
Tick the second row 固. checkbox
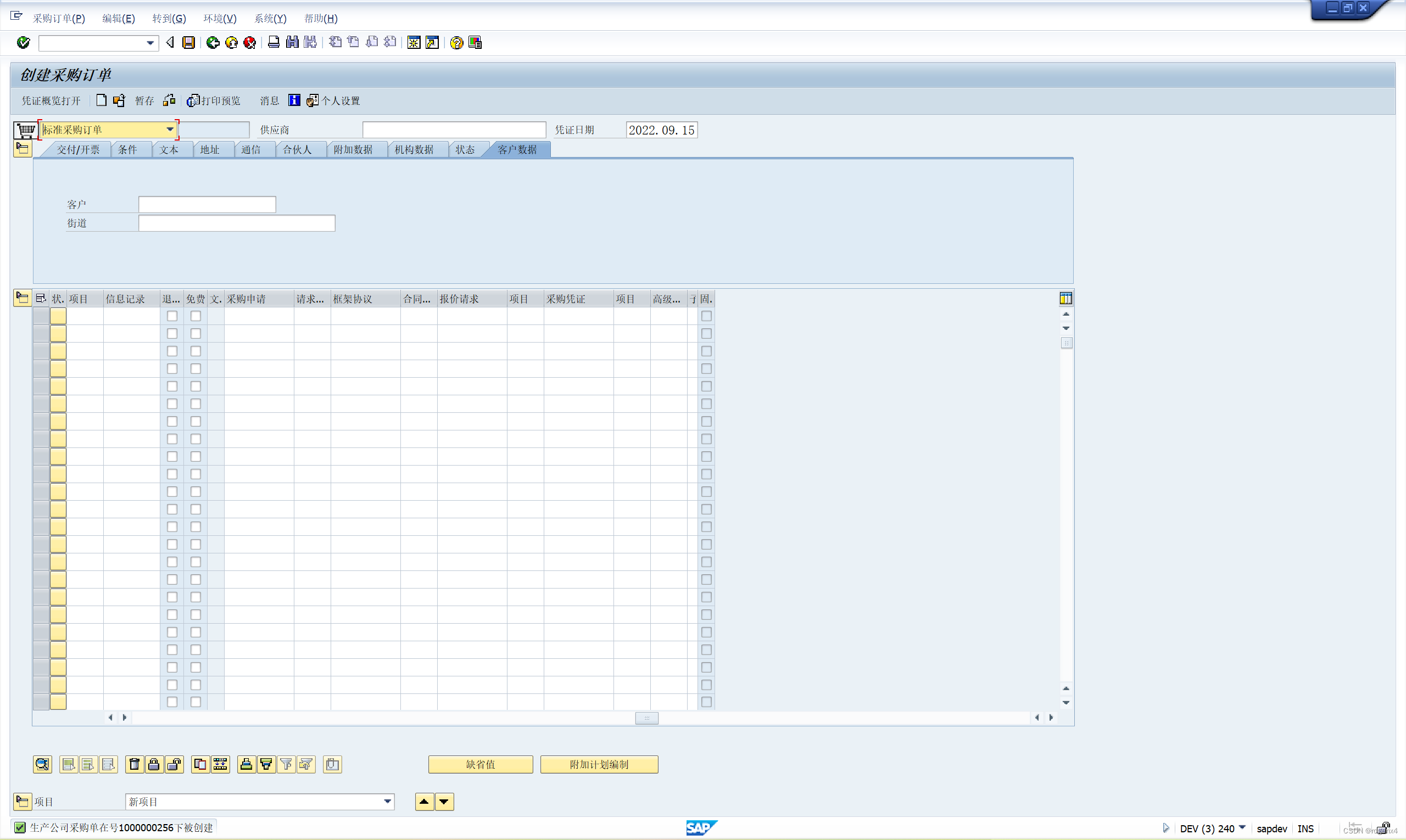pos(707,333)
